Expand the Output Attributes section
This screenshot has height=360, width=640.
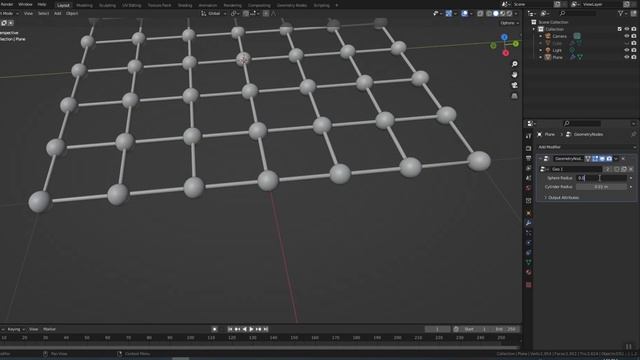click(562, 198)
